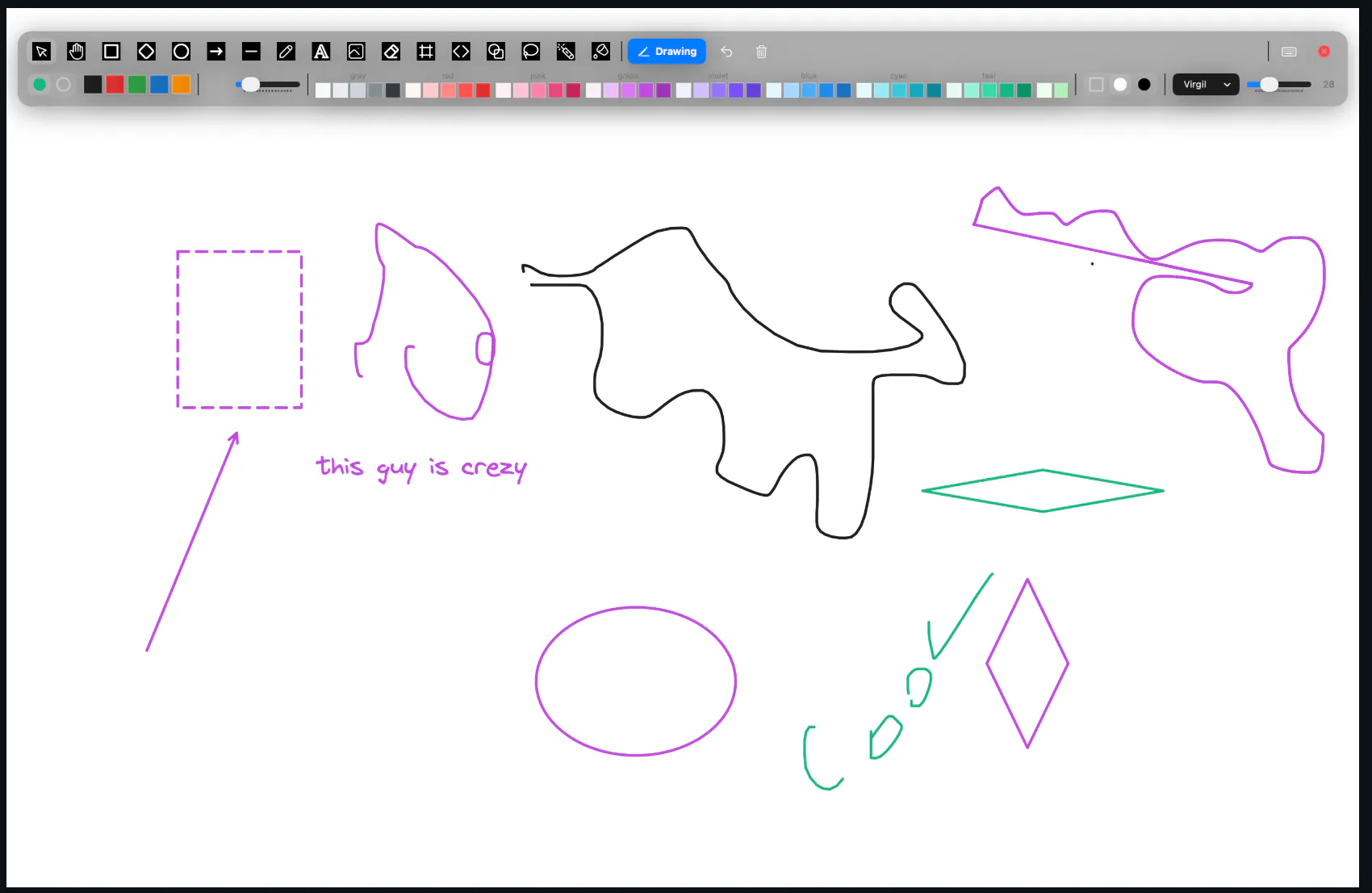The width and height of the screenshot is (1372, 893).
Task: Choose the white circle background option
Action: (x=1120, y=84)
